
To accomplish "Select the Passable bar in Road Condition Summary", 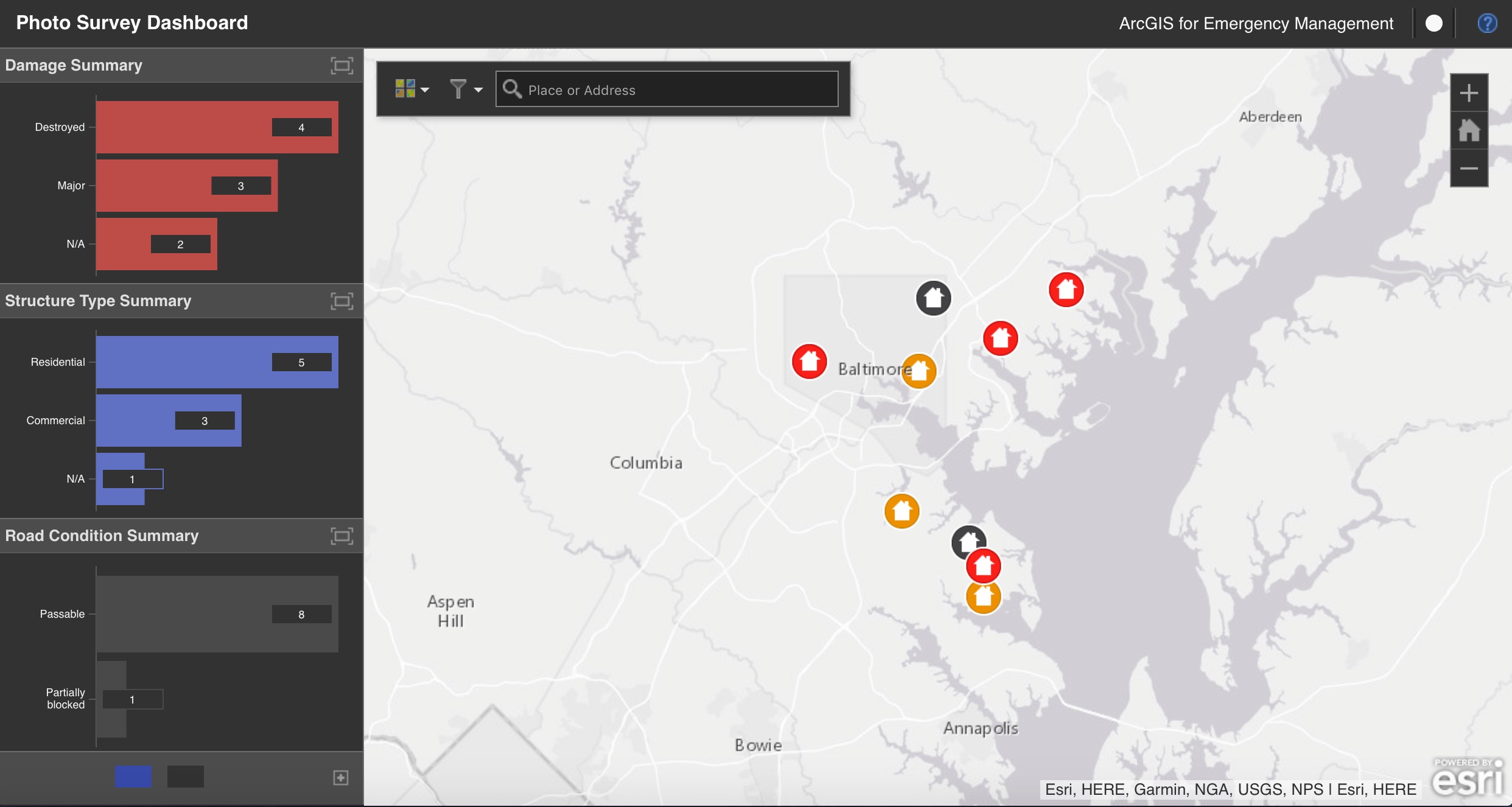I will 183,614.
